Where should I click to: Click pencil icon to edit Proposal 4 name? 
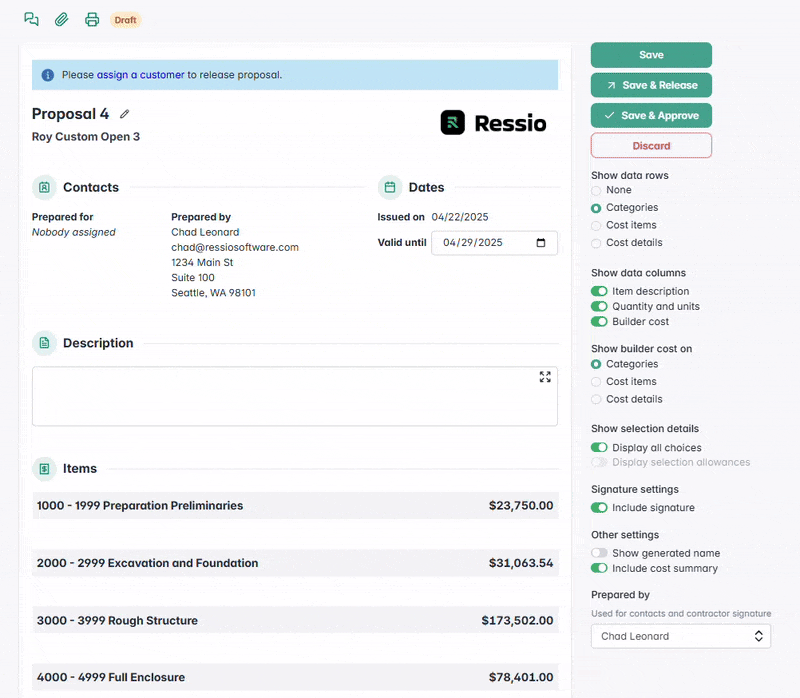click(125, 114)
